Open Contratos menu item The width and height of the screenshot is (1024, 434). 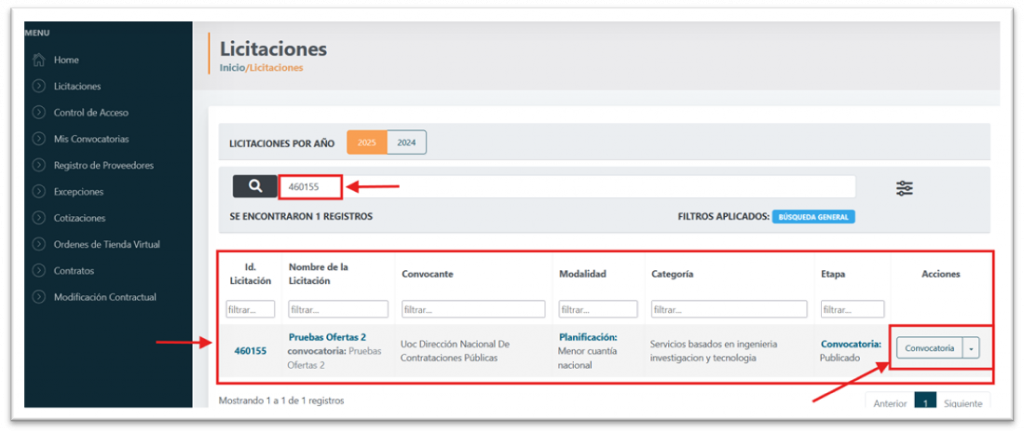74,271
